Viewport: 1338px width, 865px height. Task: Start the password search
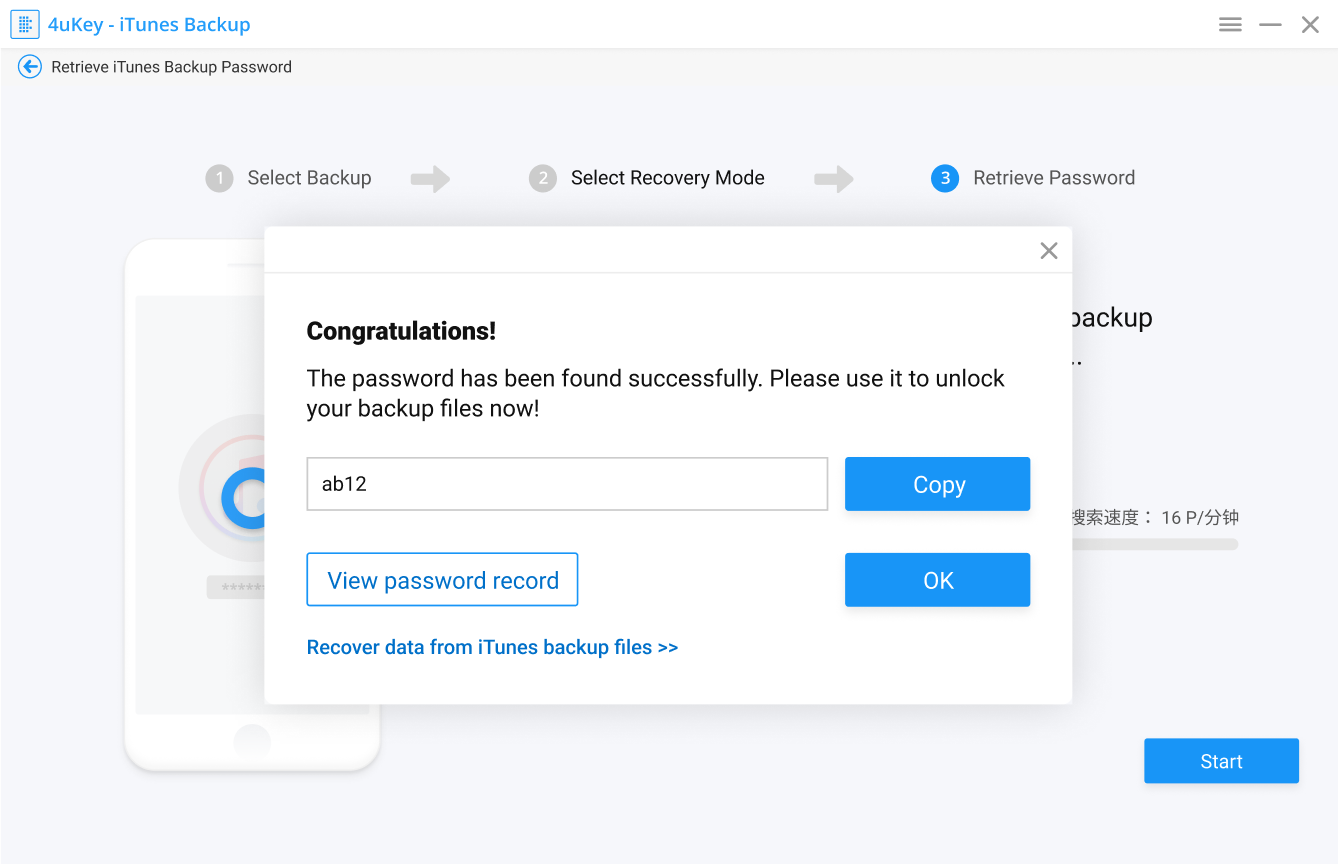(x=1221, y=761)
